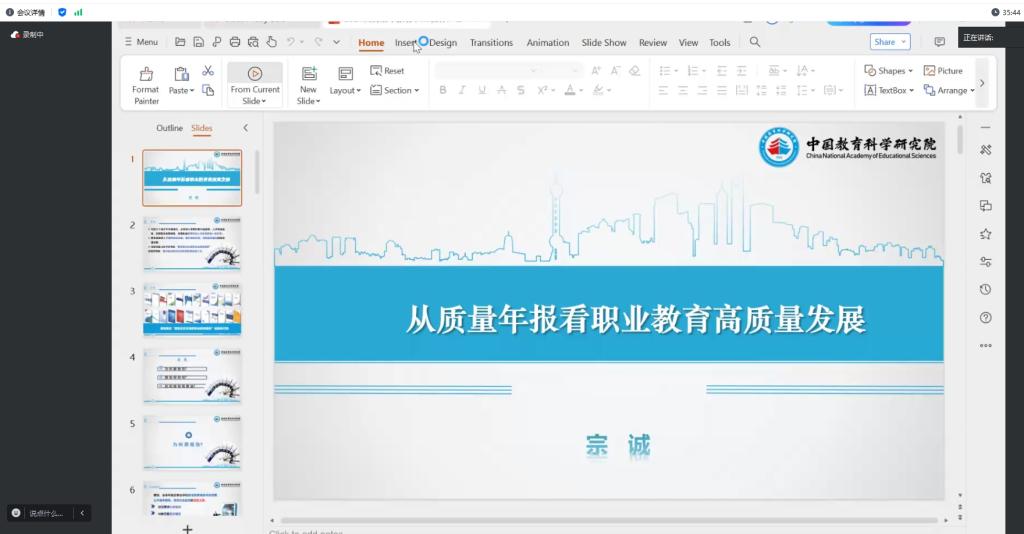The height and width of the screenshot is (534, 1024).
Task: Open the Outline pane tab
Action: click(x=169, y=128)
